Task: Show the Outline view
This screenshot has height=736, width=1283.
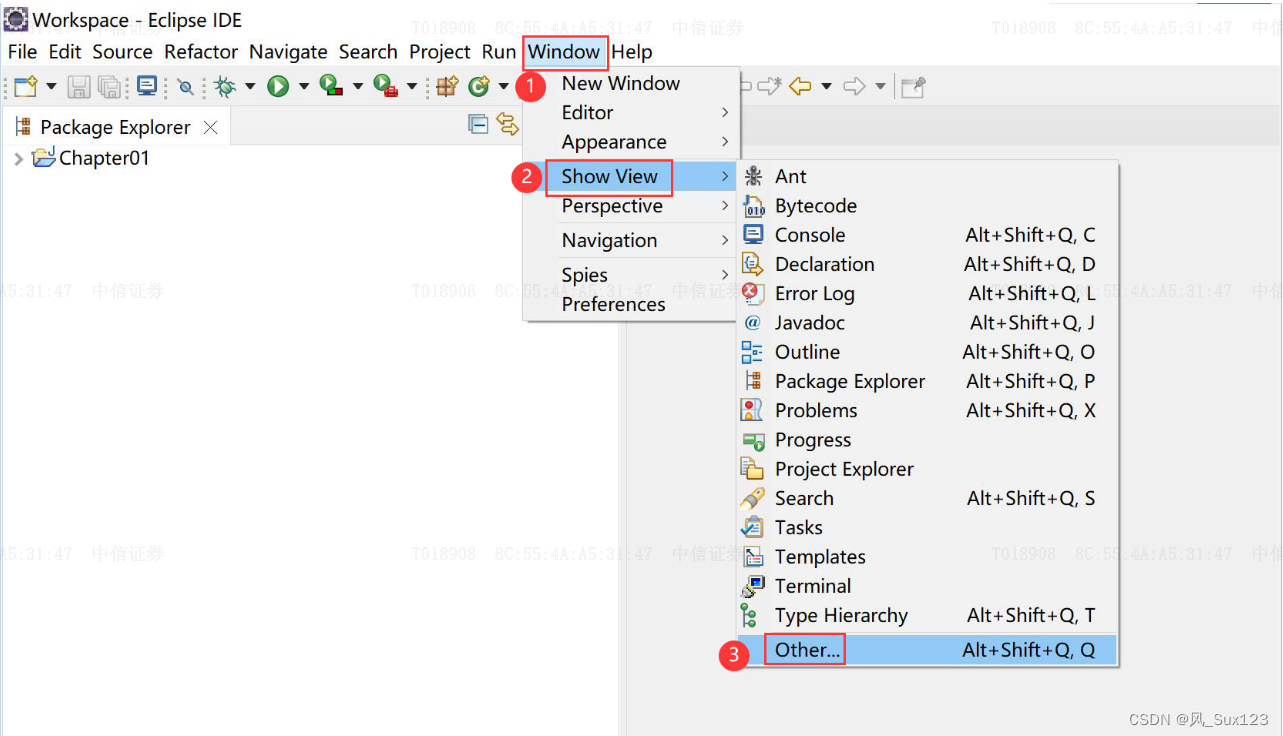Action: click(x=927, y=352)
